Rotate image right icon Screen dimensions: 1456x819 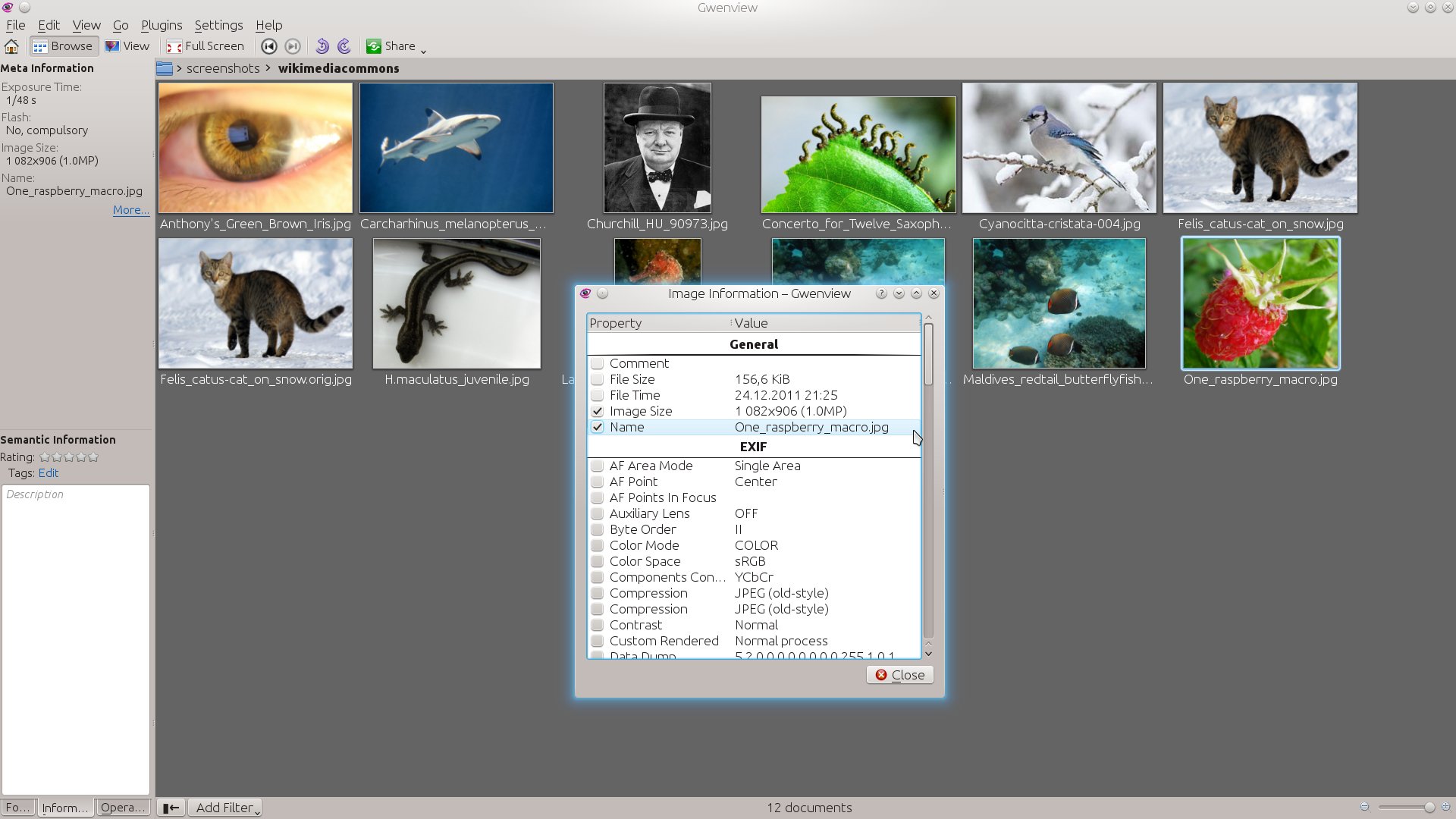coord(344,46)
